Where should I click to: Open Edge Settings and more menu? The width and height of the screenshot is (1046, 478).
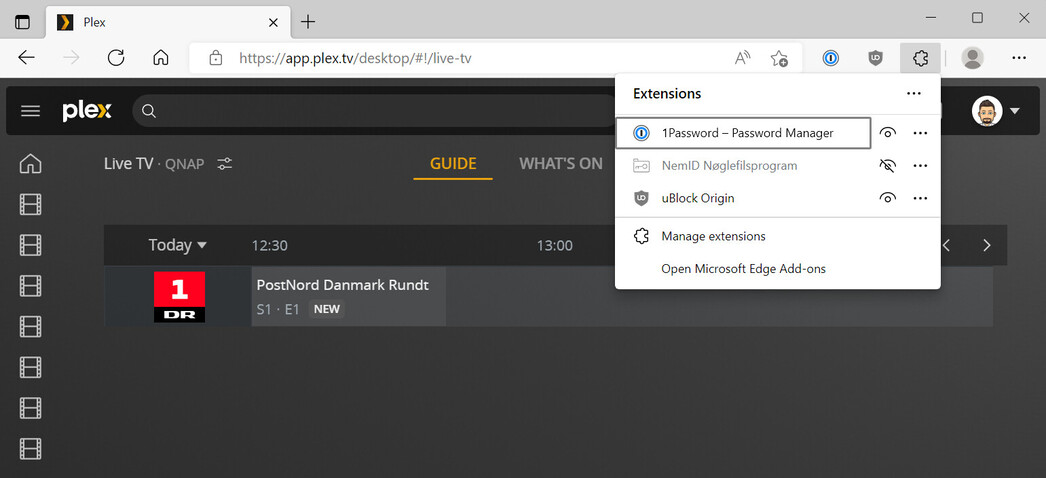click(x=1019, y=58)
